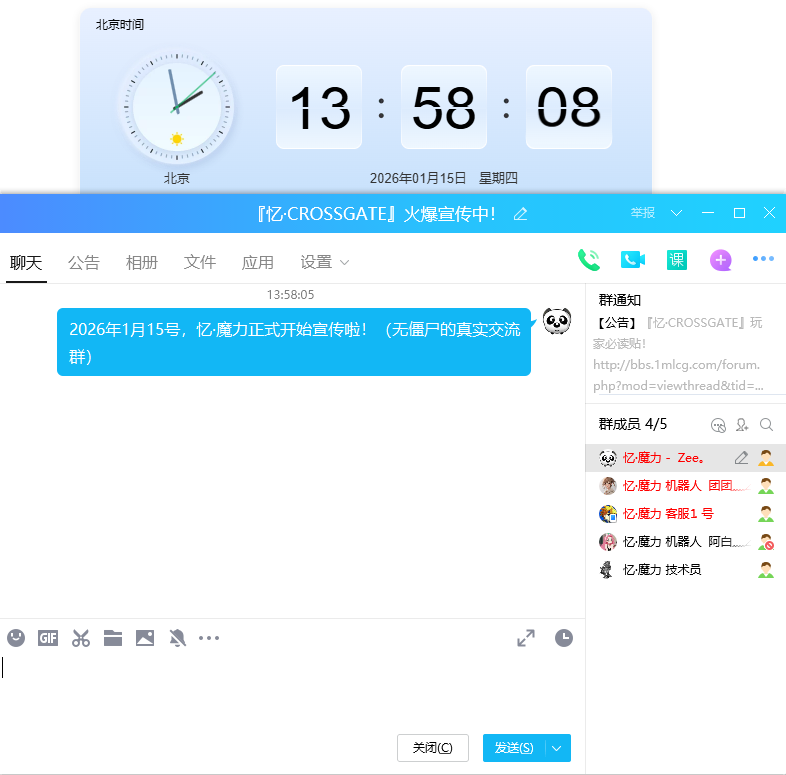786x775 pixels.
Task: Send a file via folder icon
Action: tap(113, 638)
